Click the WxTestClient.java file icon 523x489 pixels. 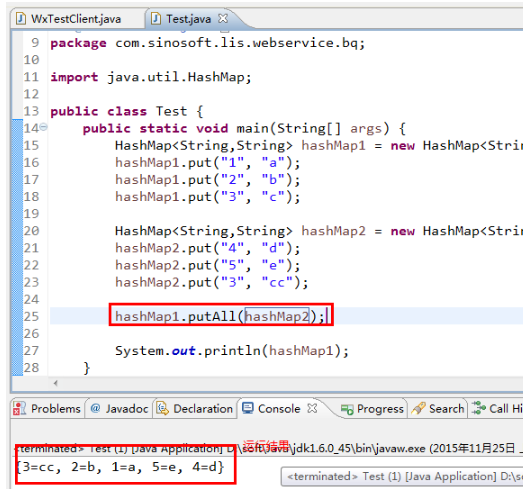[21, 19]
